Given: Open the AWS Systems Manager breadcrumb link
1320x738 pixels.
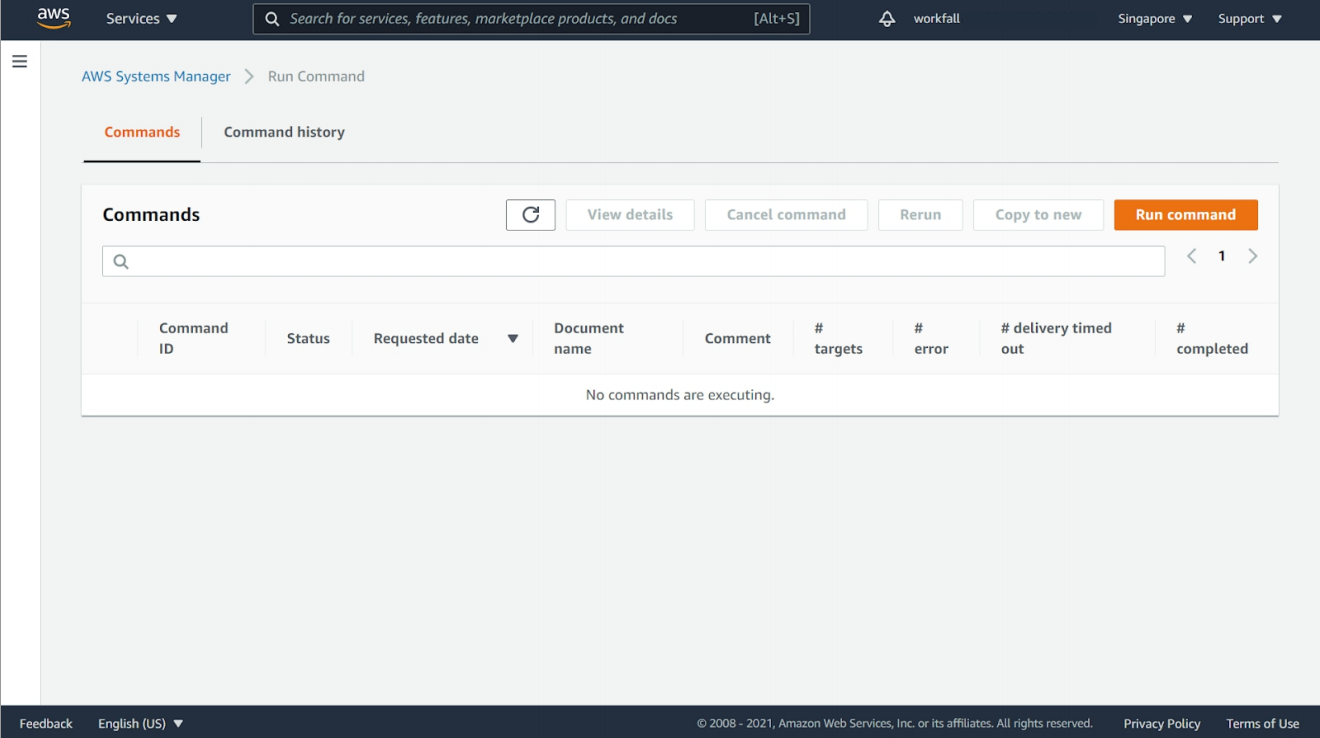Looking at the screenshot, I should click(x=156, y=77).
